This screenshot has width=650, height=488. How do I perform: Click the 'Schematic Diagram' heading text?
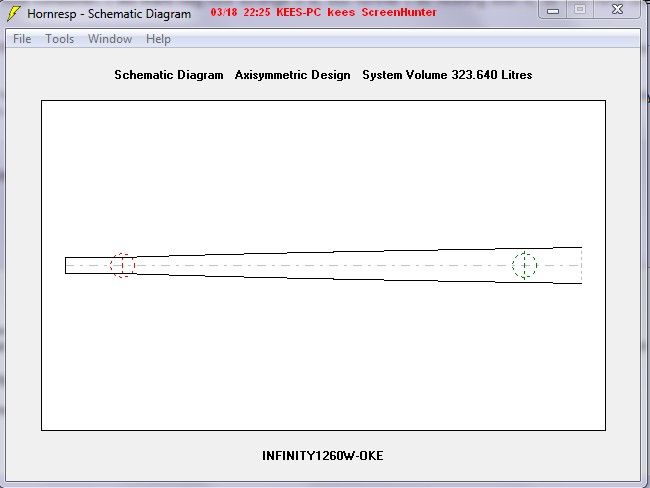pyautogui.click(x=169, y=75)
